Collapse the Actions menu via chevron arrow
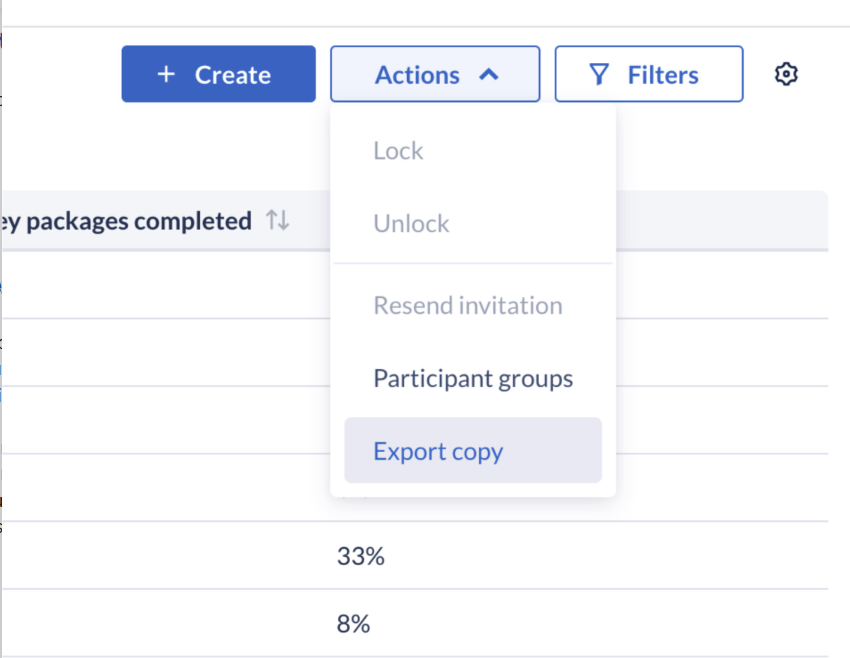 [x=488, y=74]
